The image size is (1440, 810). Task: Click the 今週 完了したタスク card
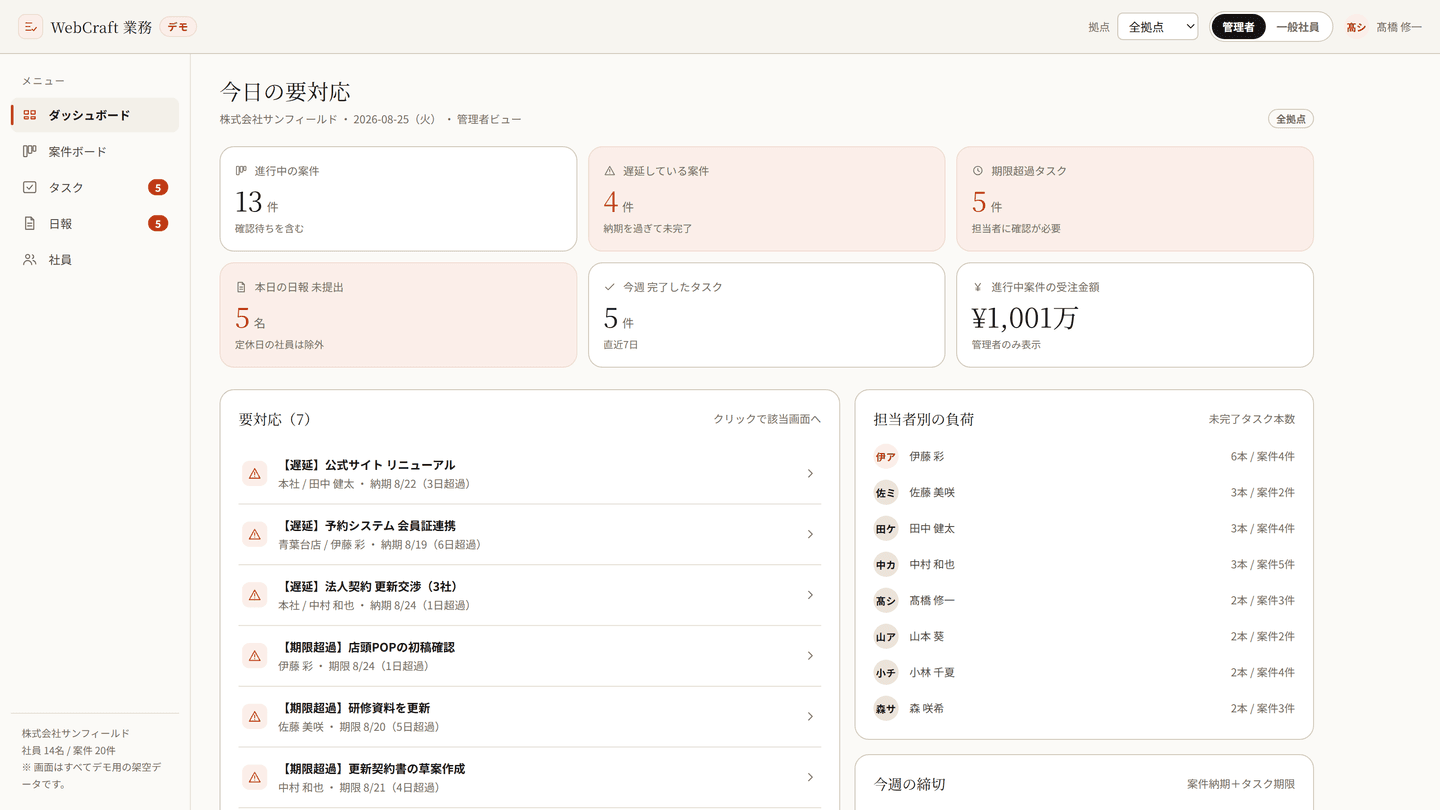pos(766,315)
